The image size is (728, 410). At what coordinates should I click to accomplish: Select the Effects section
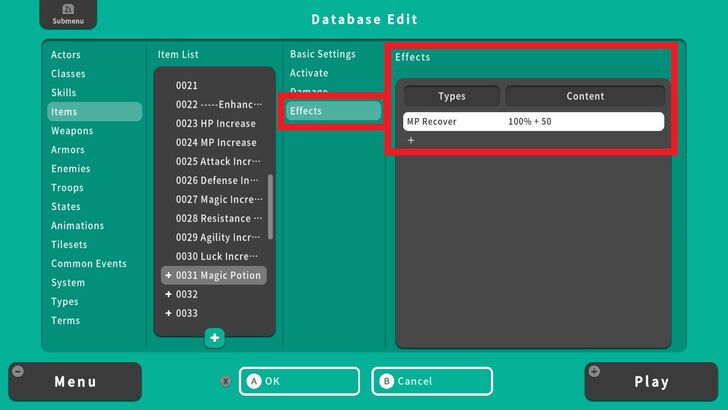pyautogui.click(x=333, y=111)
